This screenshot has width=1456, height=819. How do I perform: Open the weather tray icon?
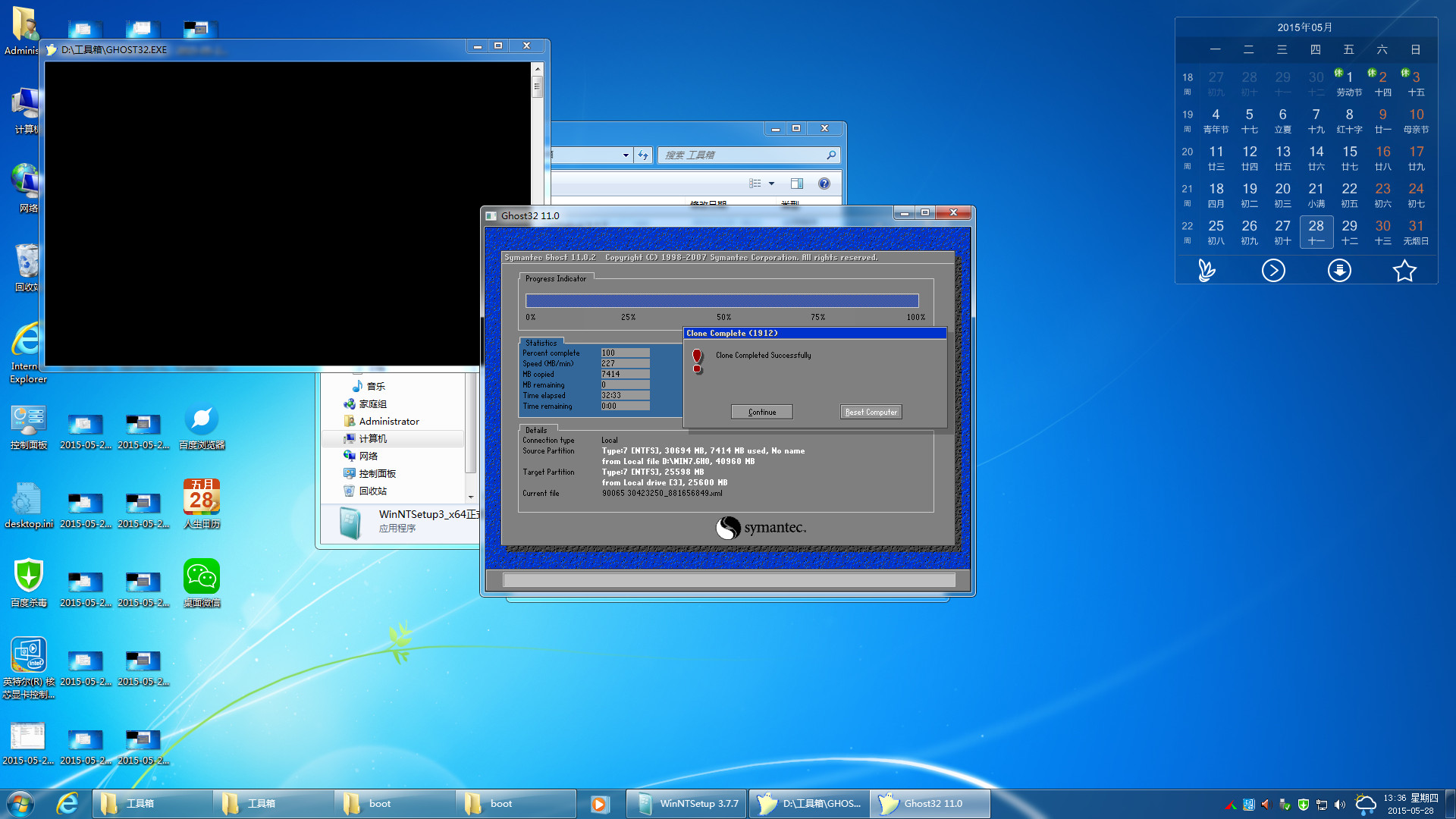tap(1365, 805)
